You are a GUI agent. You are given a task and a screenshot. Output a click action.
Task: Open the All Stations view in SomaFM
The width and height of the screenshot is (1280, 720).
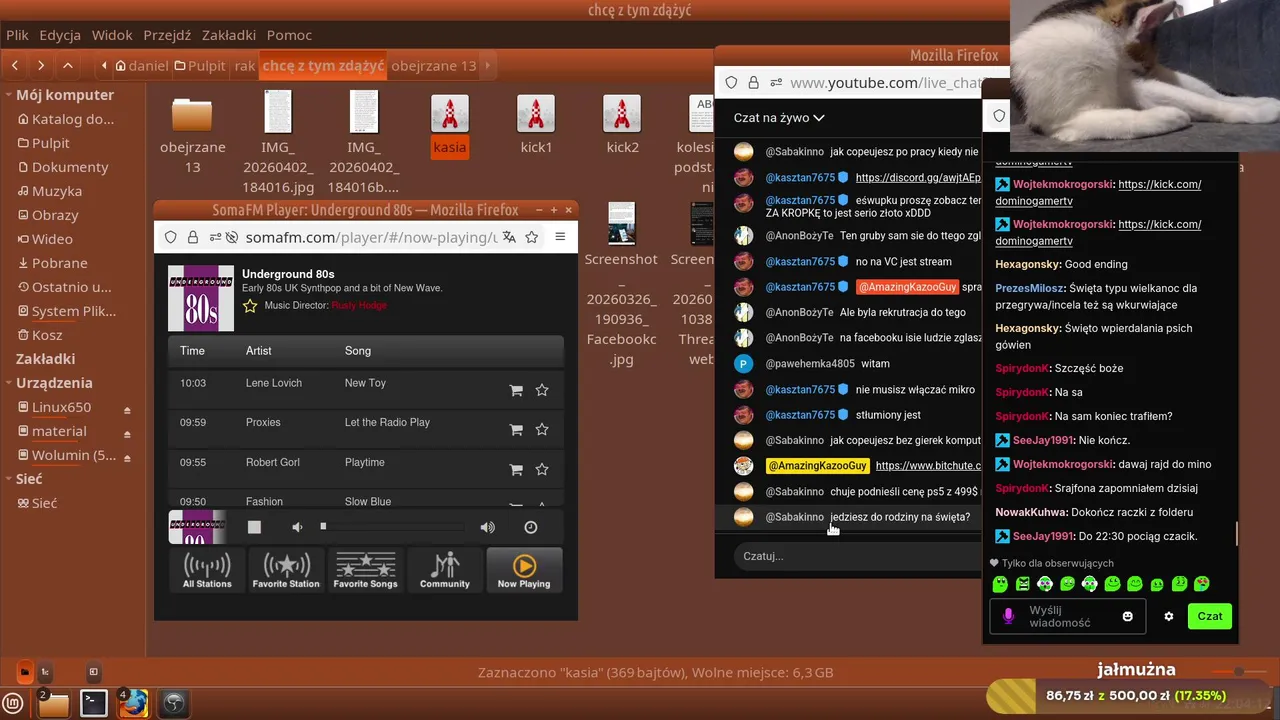click(x=207, y=570)
